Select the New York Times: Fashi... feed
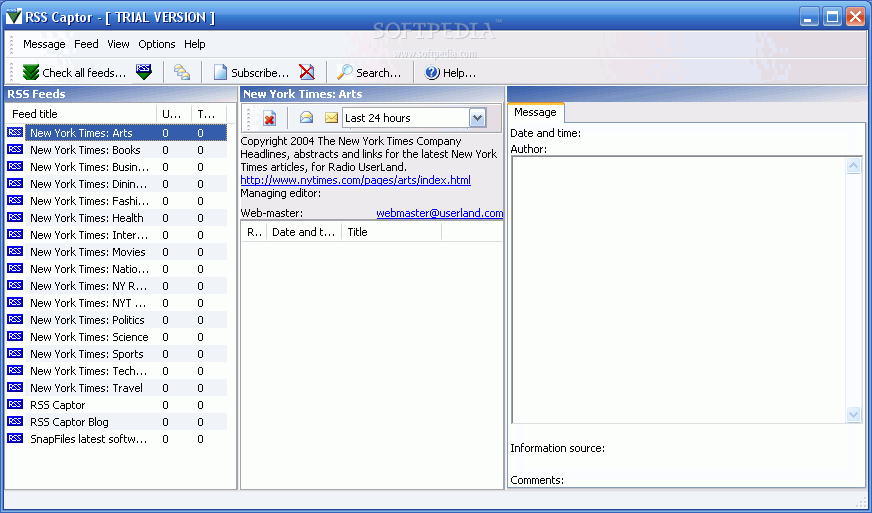Screen dimensions: 872x513 click(x=117, y=201)
